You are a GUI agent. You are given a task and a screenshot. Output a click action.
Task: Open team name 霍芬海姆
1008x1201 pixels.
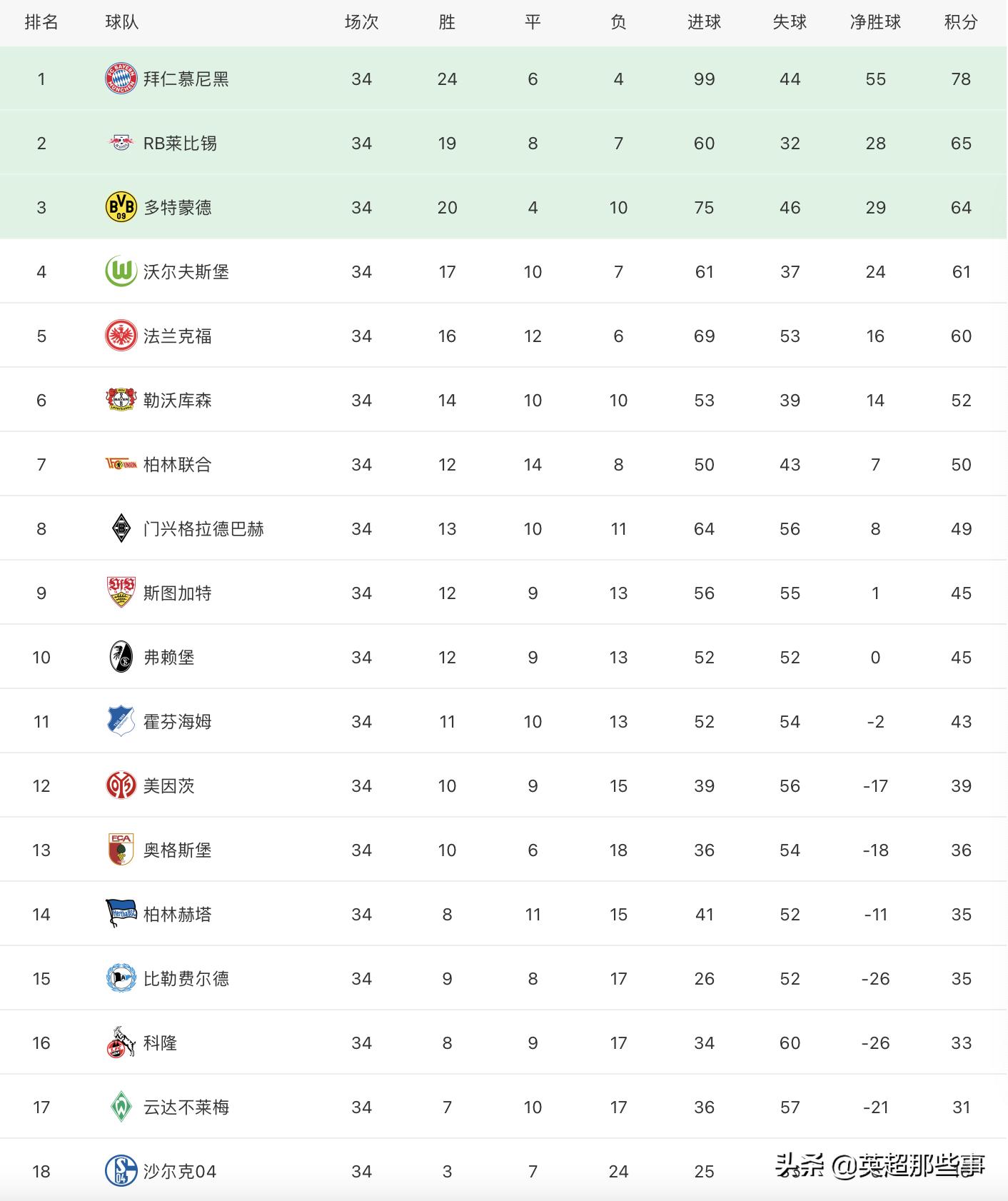pos(178,721)
